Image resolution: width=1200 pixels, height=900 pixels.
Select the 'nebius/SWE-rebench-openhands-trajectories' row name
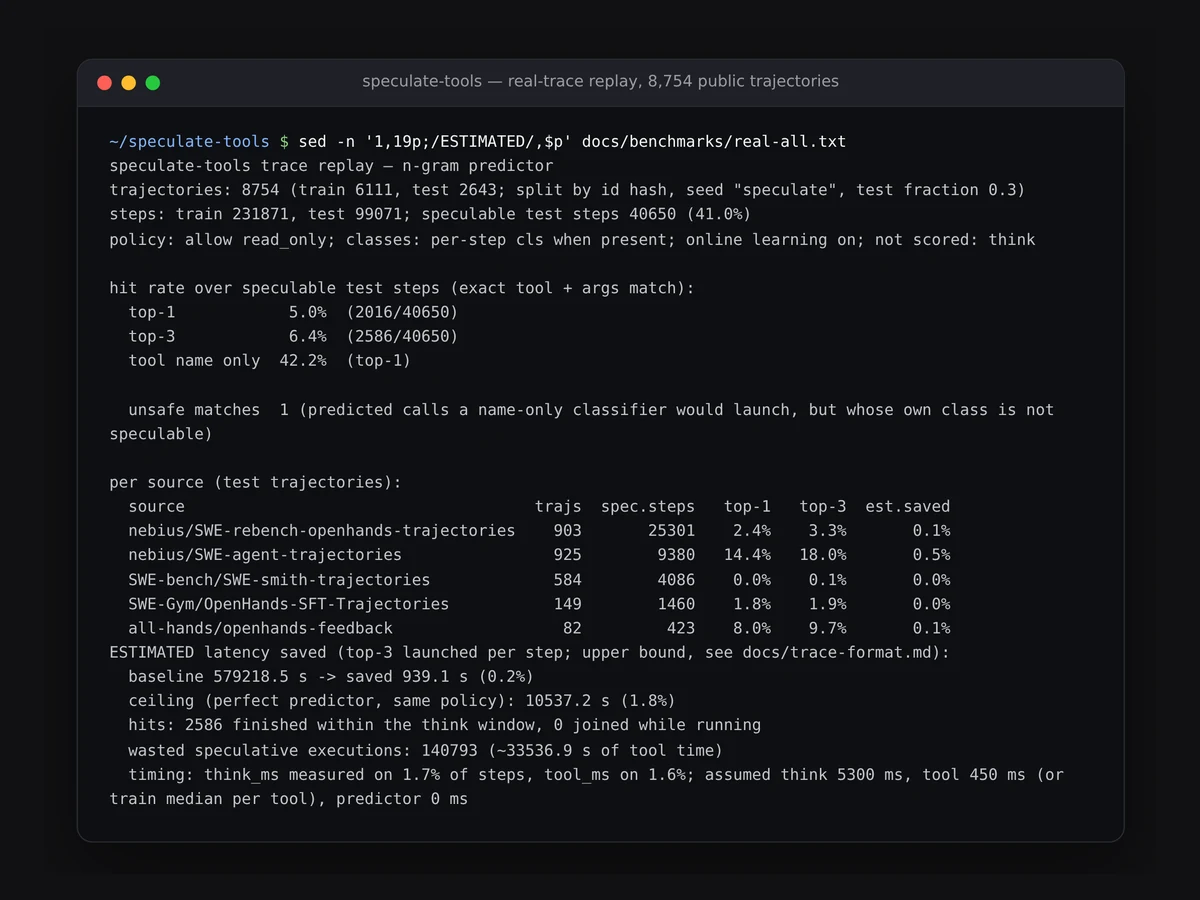pyautogui.click(x=322, y=530)
